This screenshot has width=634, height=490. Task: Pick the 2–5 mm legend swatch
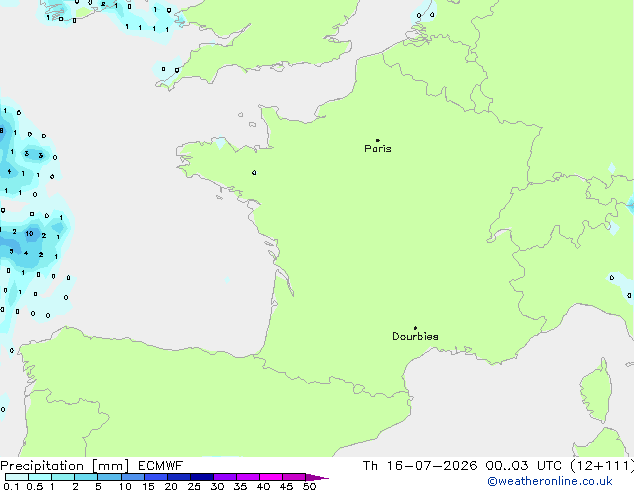[x=86, y=477]
